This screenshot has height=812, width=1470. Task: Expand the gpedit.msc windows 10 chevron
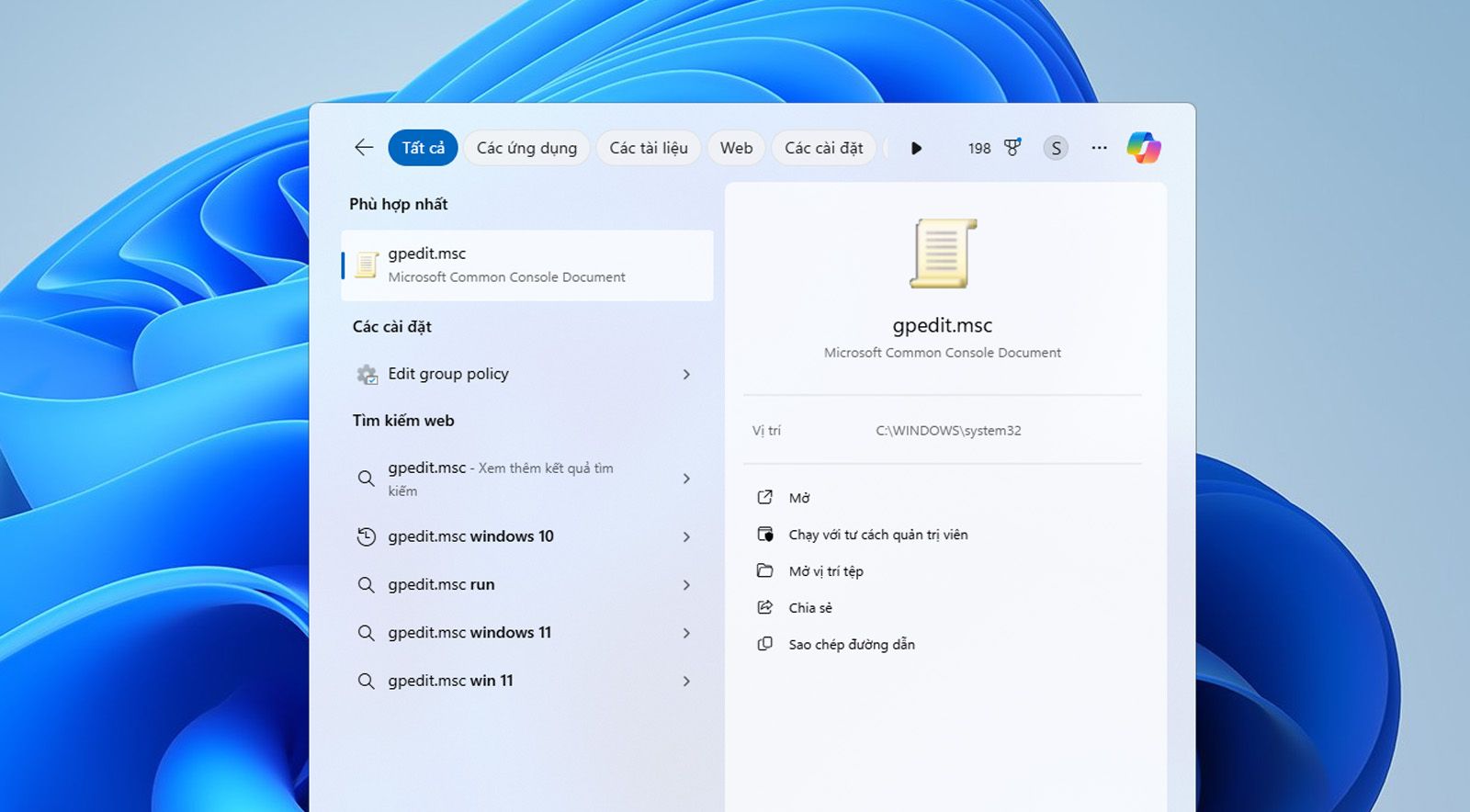pos(686,536)
